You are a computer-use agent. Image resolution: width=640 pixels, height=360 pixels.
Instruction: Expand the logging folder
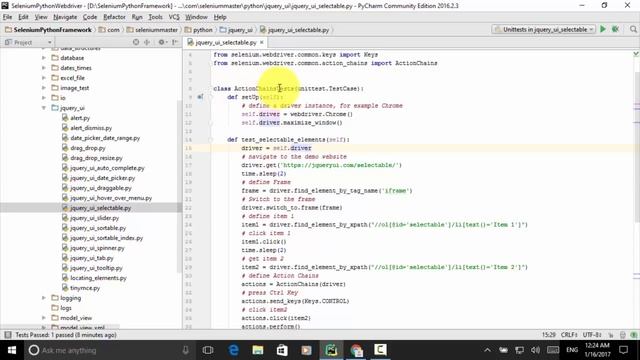point(44,298)
